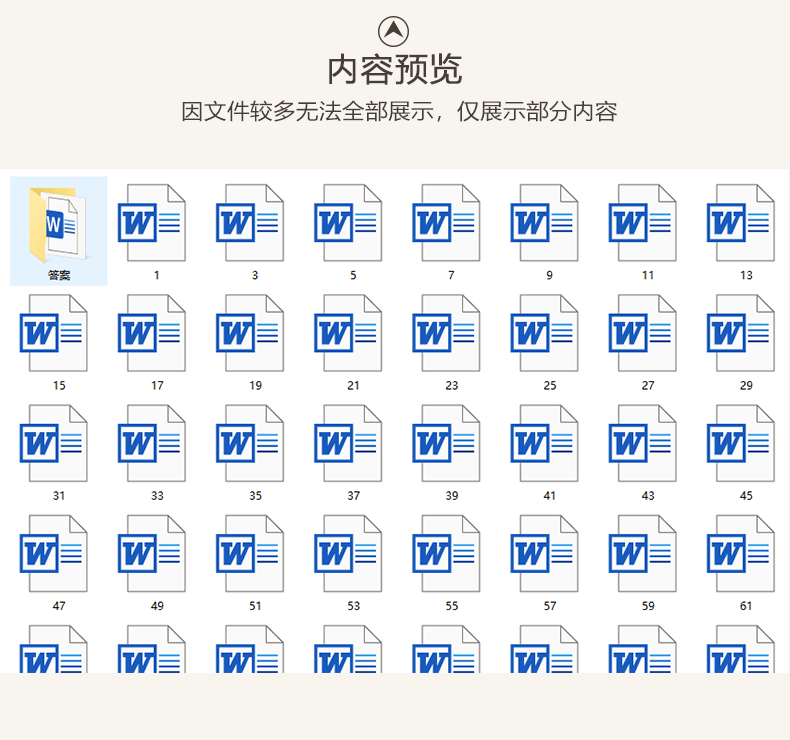Click the circled up-arrow icon above 内容预览
790x740 pixels.
coord(393,31)
